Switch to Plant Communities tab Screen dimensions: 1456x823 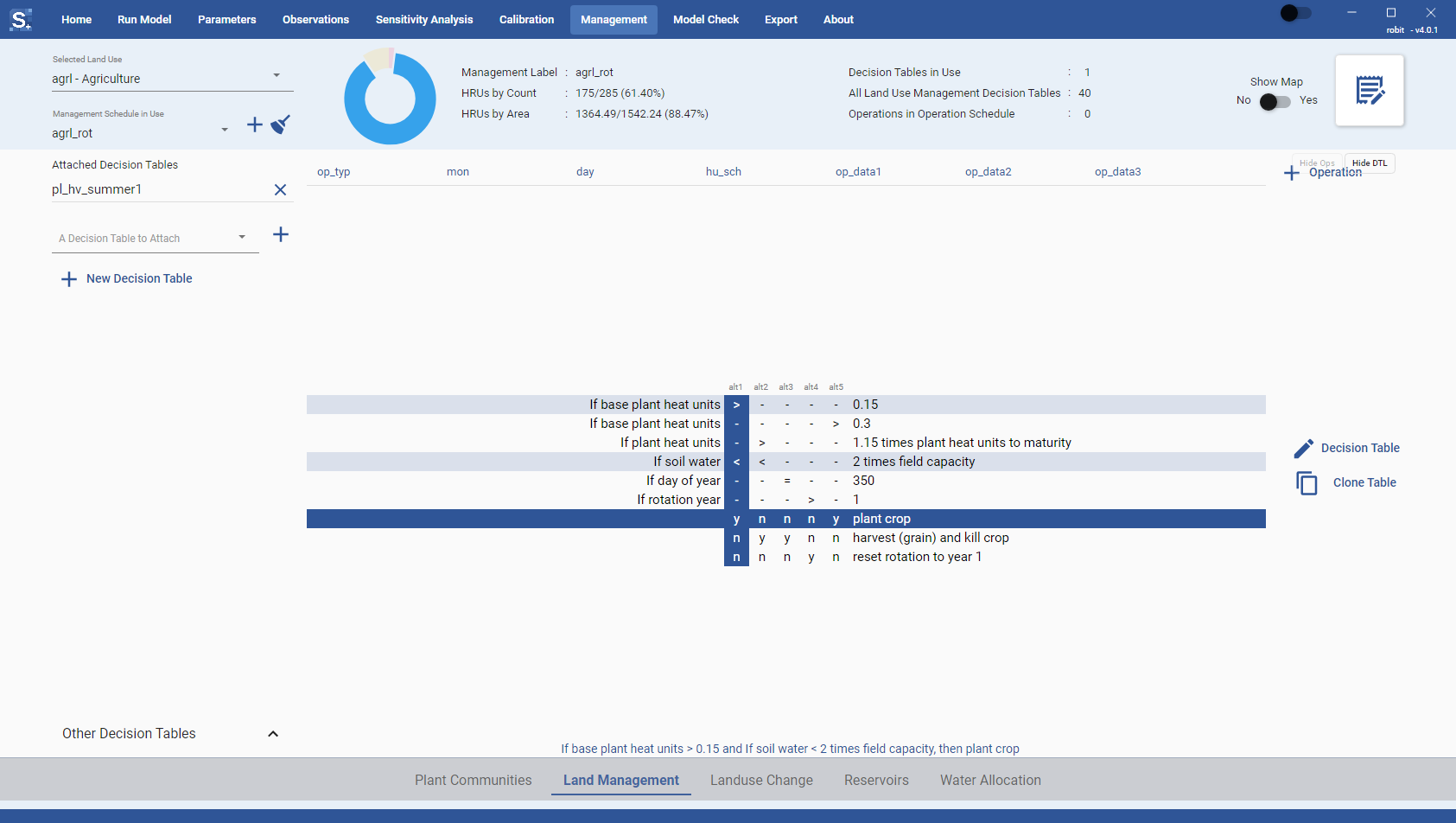click(x=474, y=780)
